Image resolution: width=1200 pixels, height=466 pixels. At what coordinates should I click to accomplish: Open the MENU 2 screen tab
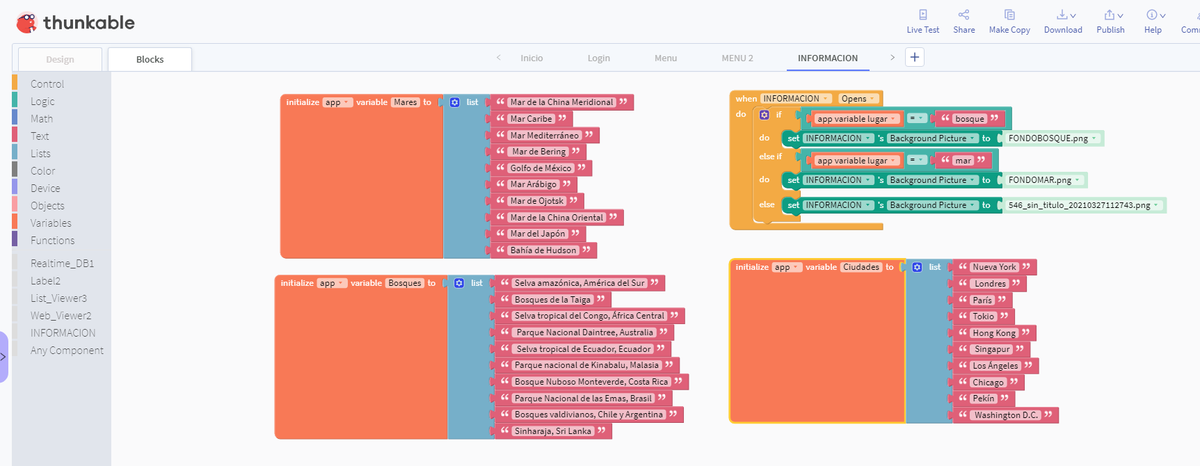(737, 58)
